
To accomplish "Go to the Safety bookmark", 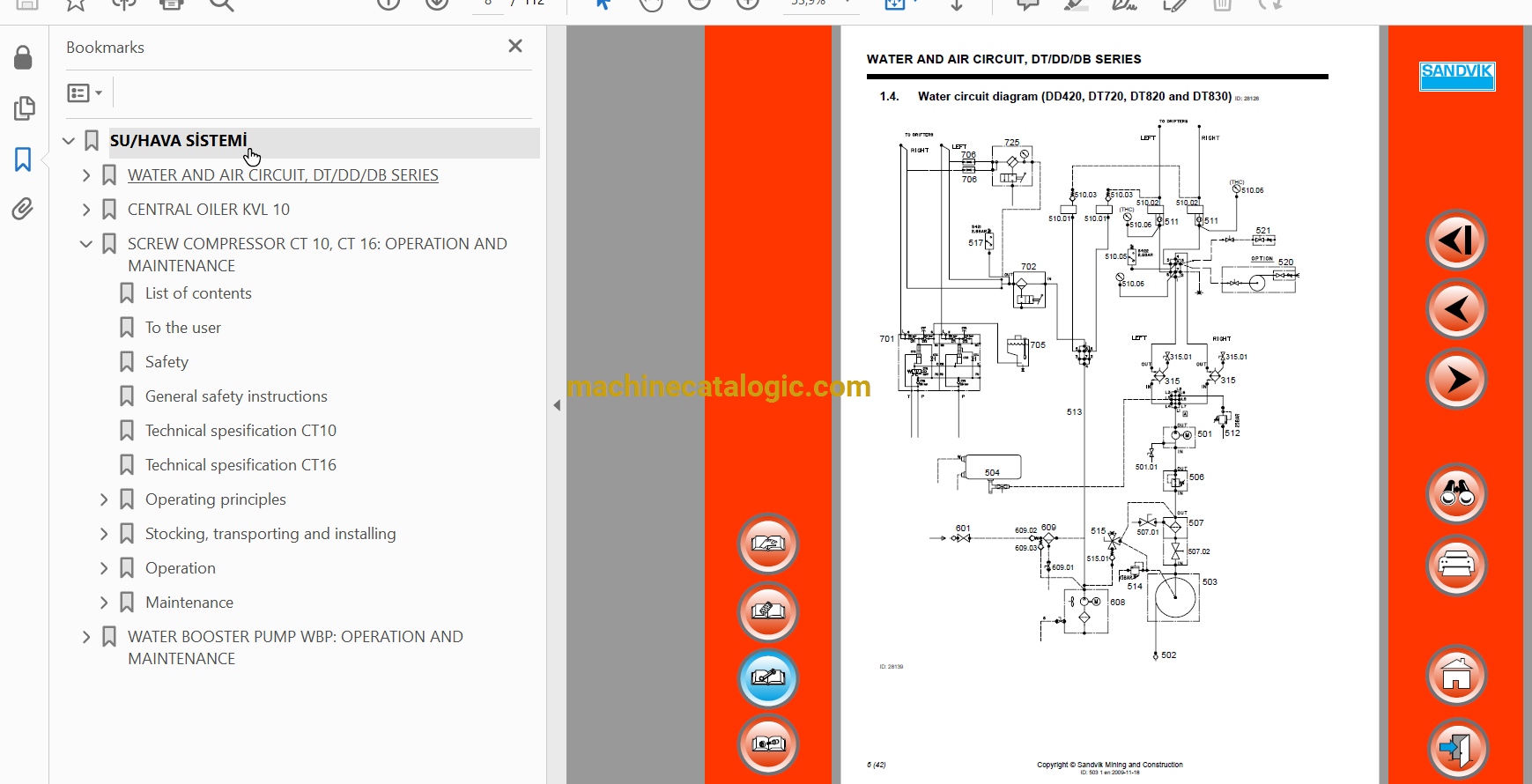I will click(167, 362).
